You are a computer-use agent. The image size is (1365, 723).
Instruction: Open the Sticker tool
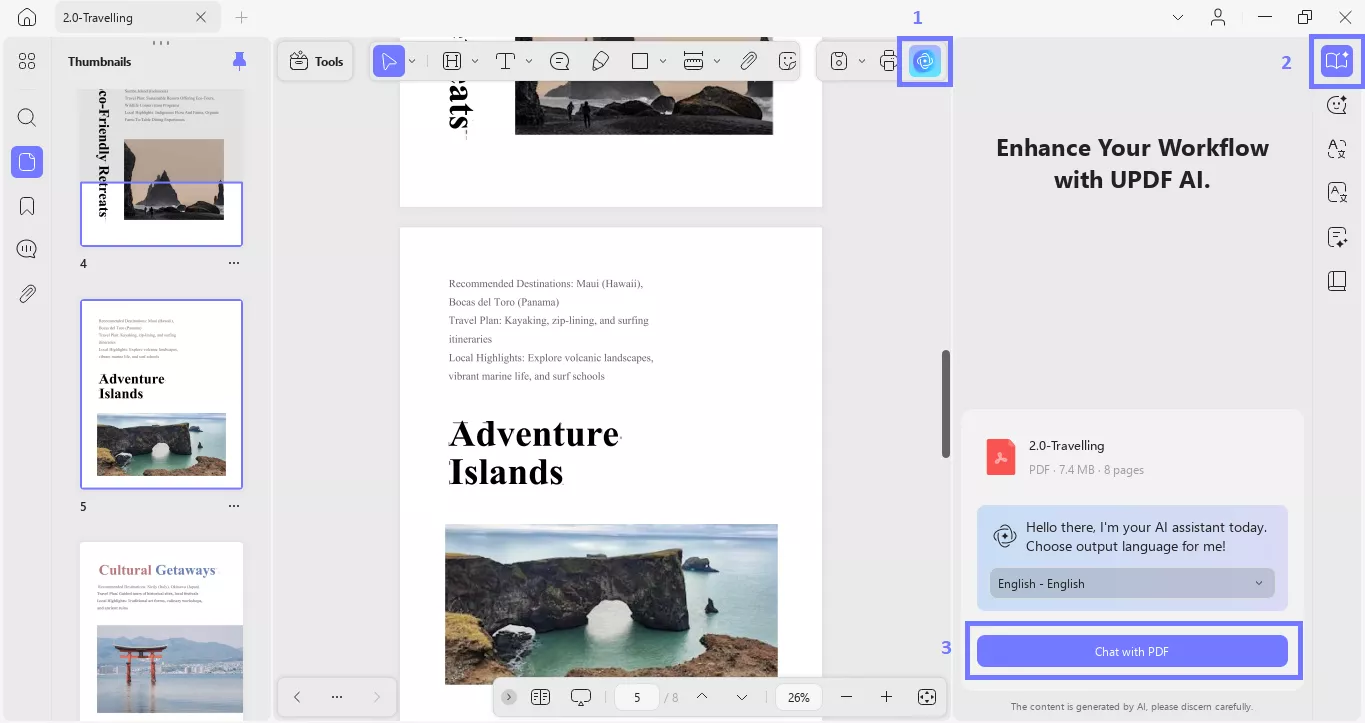pyautogui.click(x=787, y=60)
